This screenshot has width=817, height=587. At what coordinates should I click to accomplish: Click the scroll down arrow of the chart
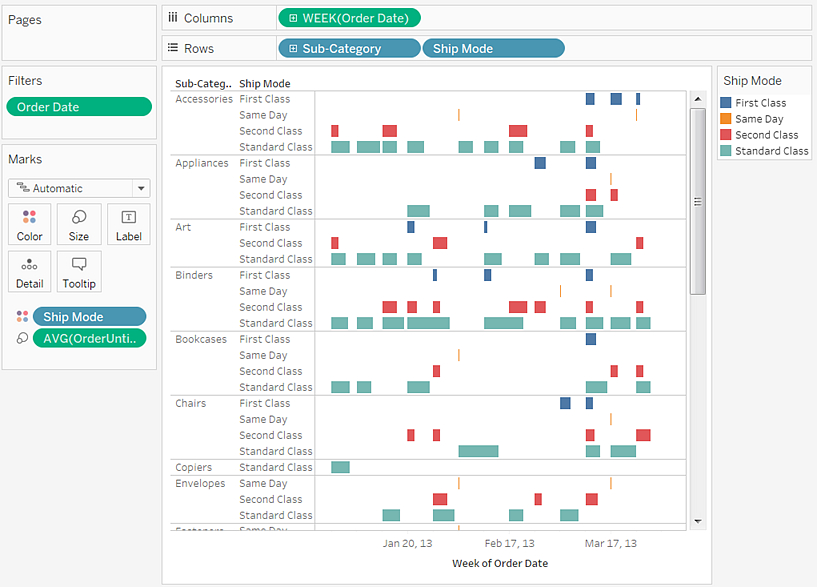click(x=698, y=521)
